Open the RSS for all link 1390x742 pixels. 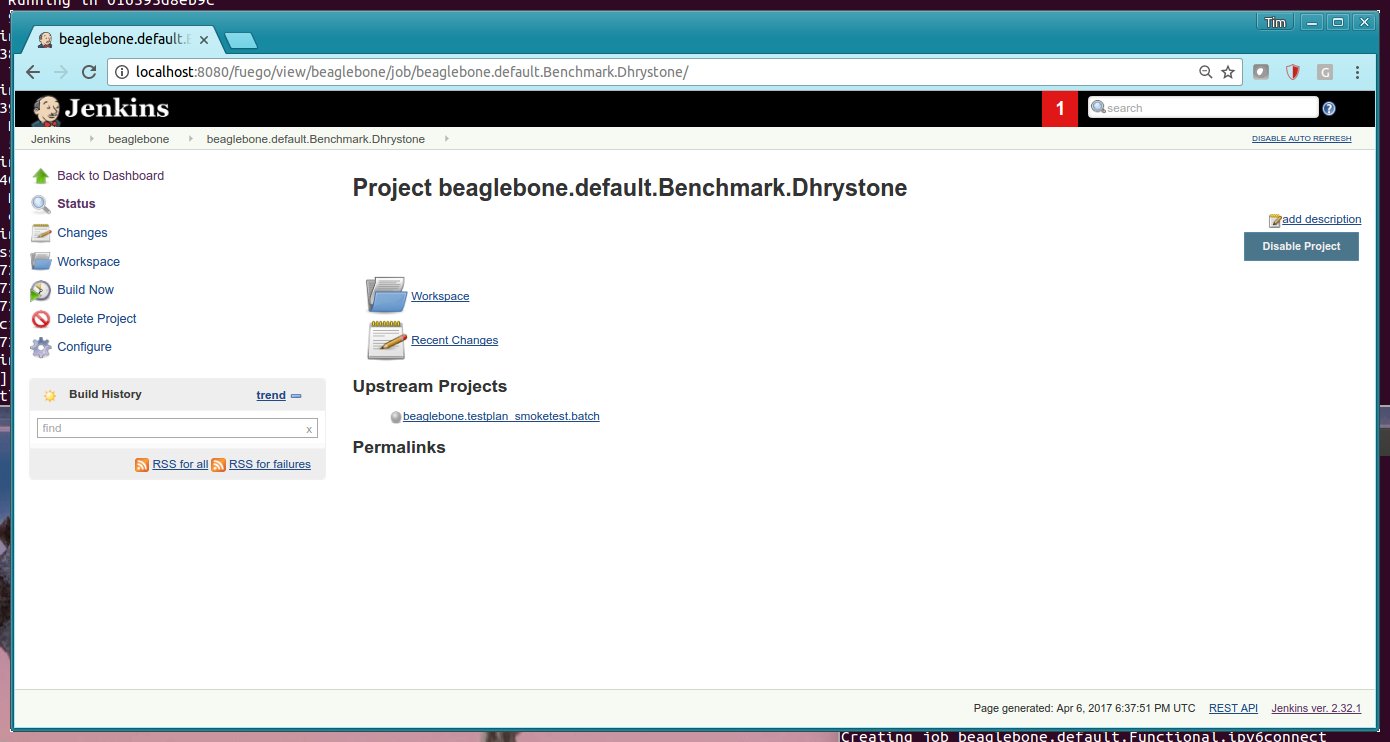click(180, 464)
